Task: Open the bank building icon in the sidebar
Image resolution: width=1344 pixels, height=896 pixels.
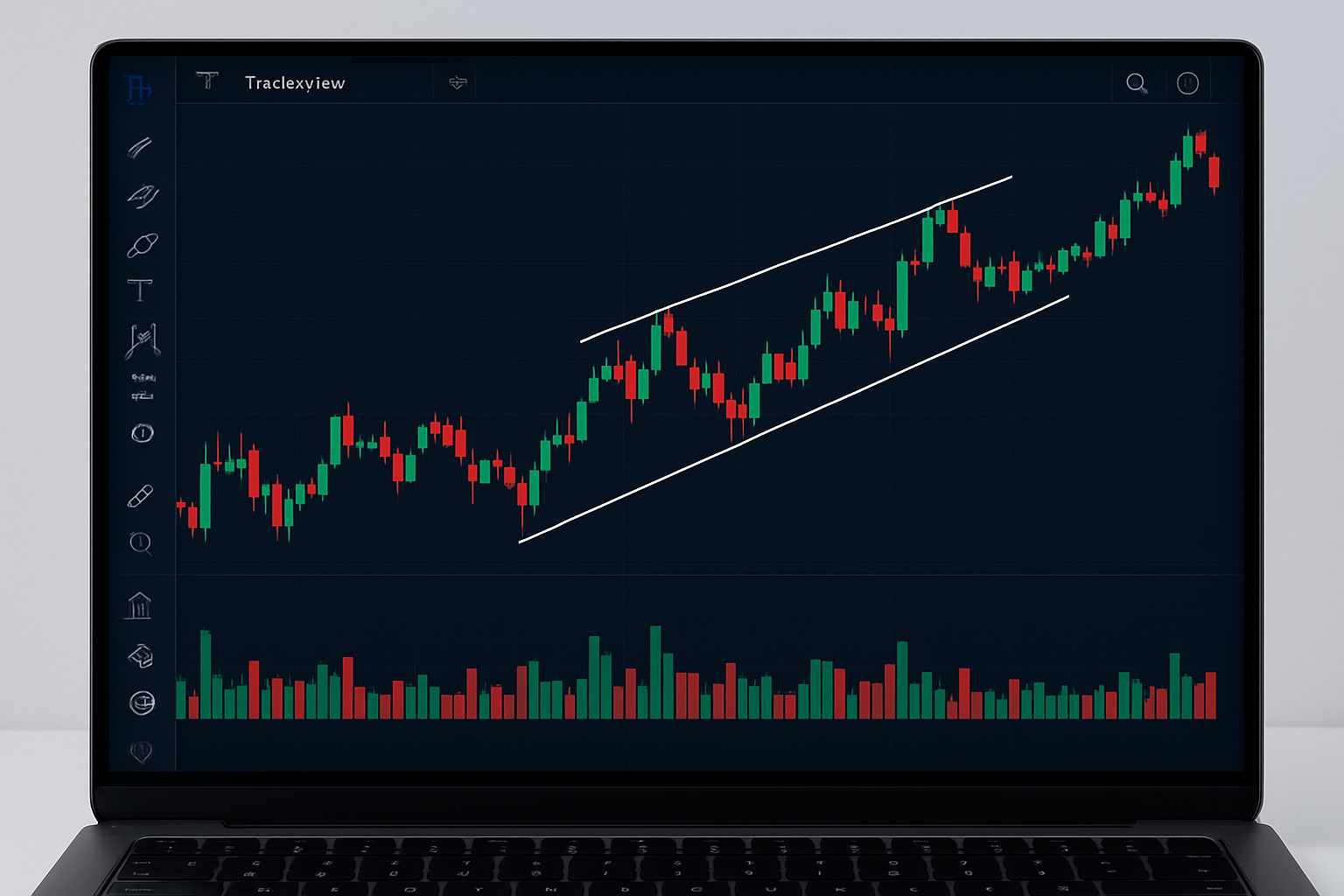Action: (138, 605)
